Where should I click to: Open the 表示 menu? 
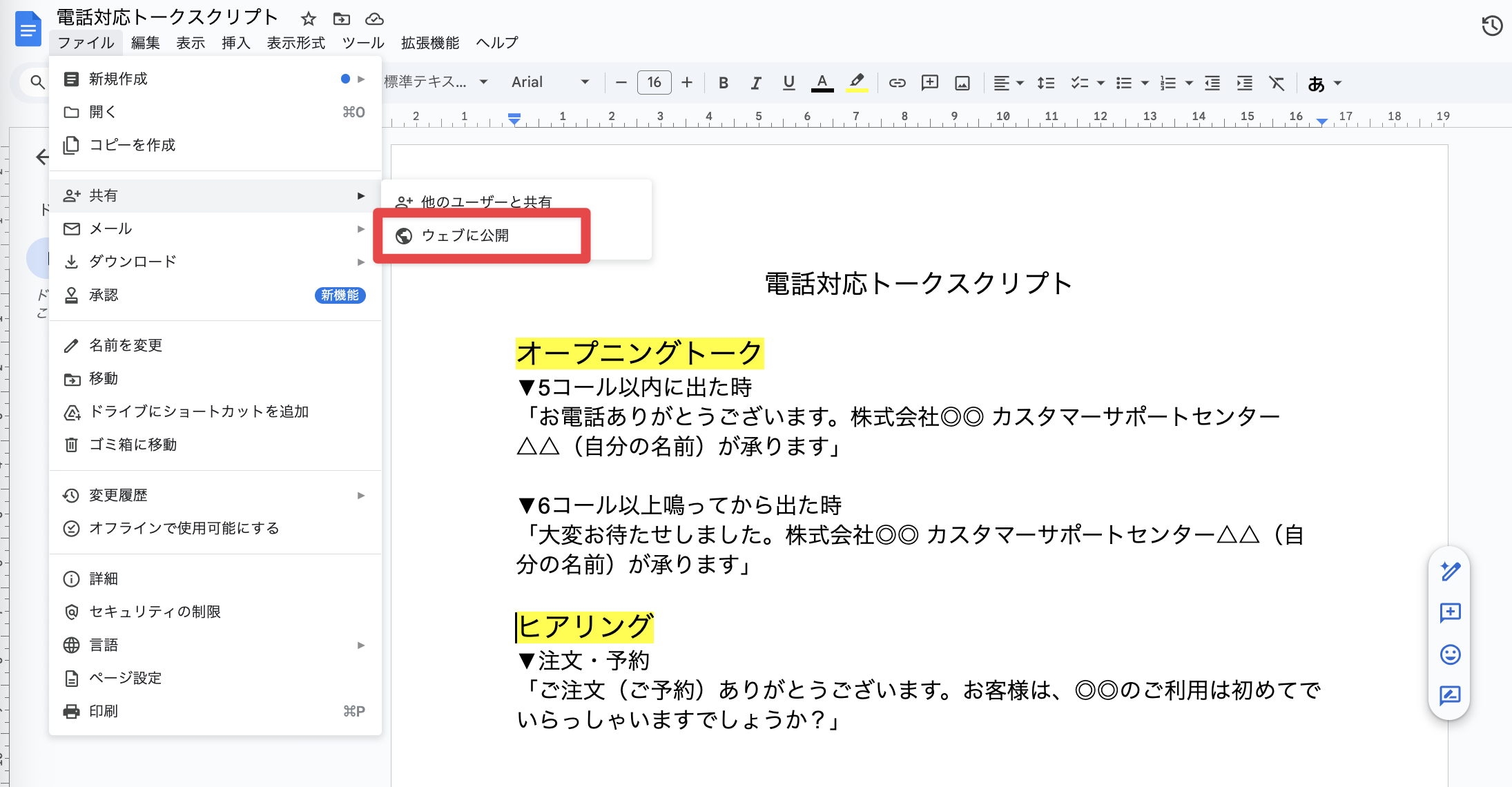[191, 43]
